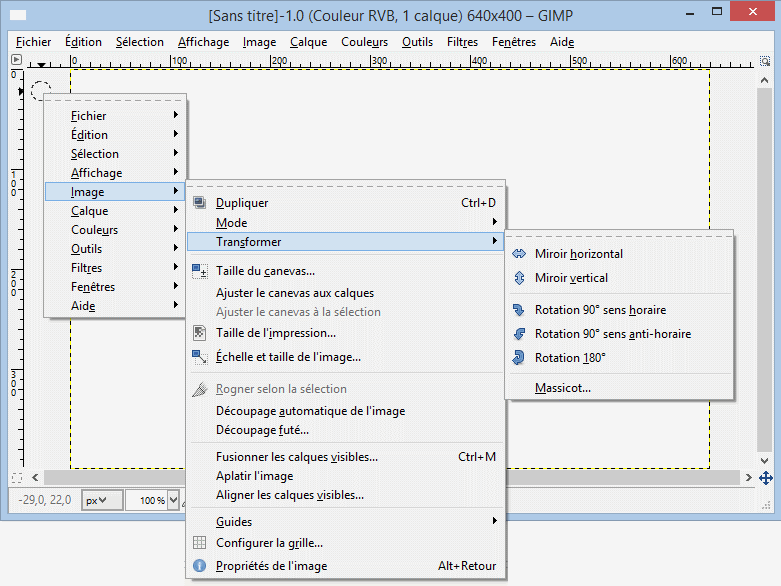The image size is (781, 586).
Task: Click the Taille du canevas icon
Action: 200,271
